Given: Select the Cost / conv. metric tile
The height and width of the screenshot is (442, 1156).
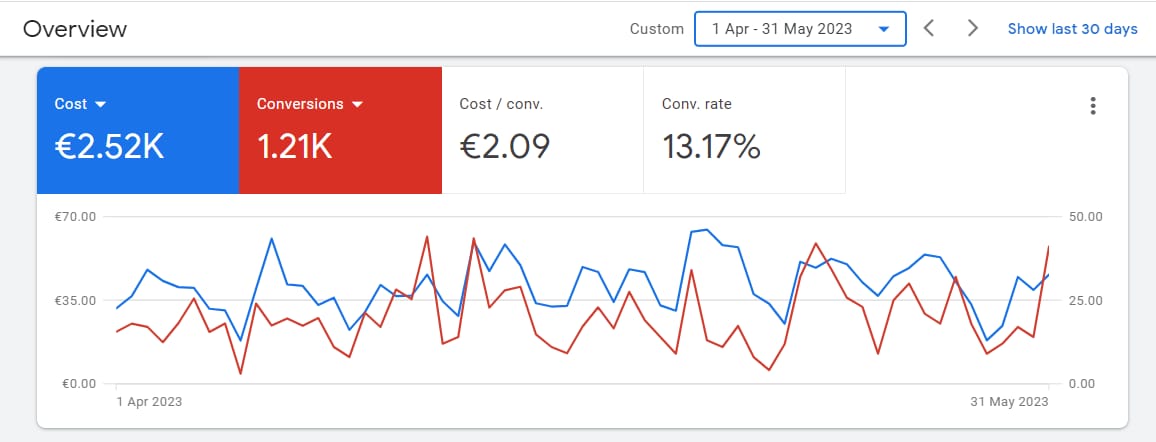Looking at the screenshot, I should click(542, 130).
